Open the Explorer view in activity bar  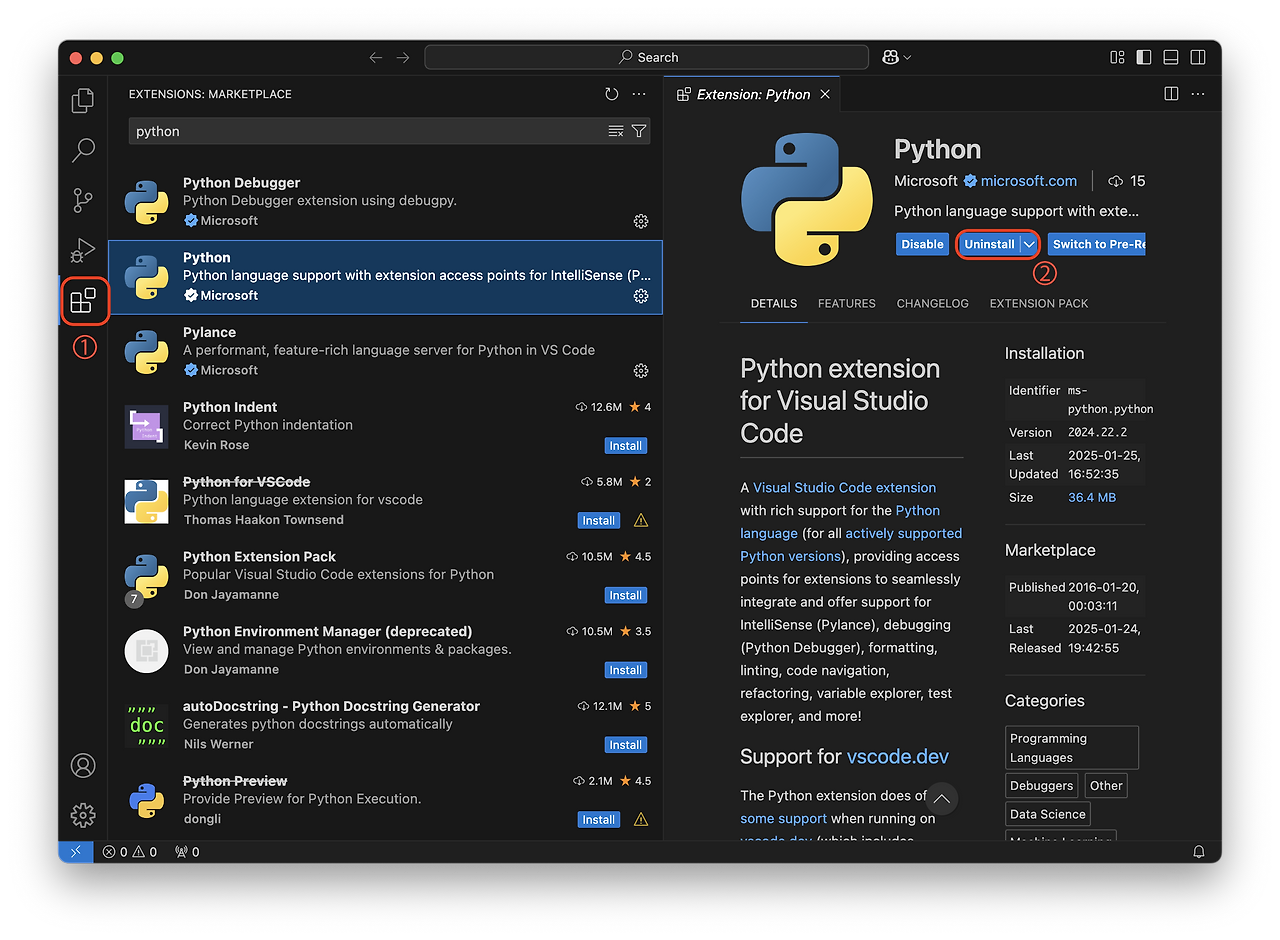[x=83, y=101]
